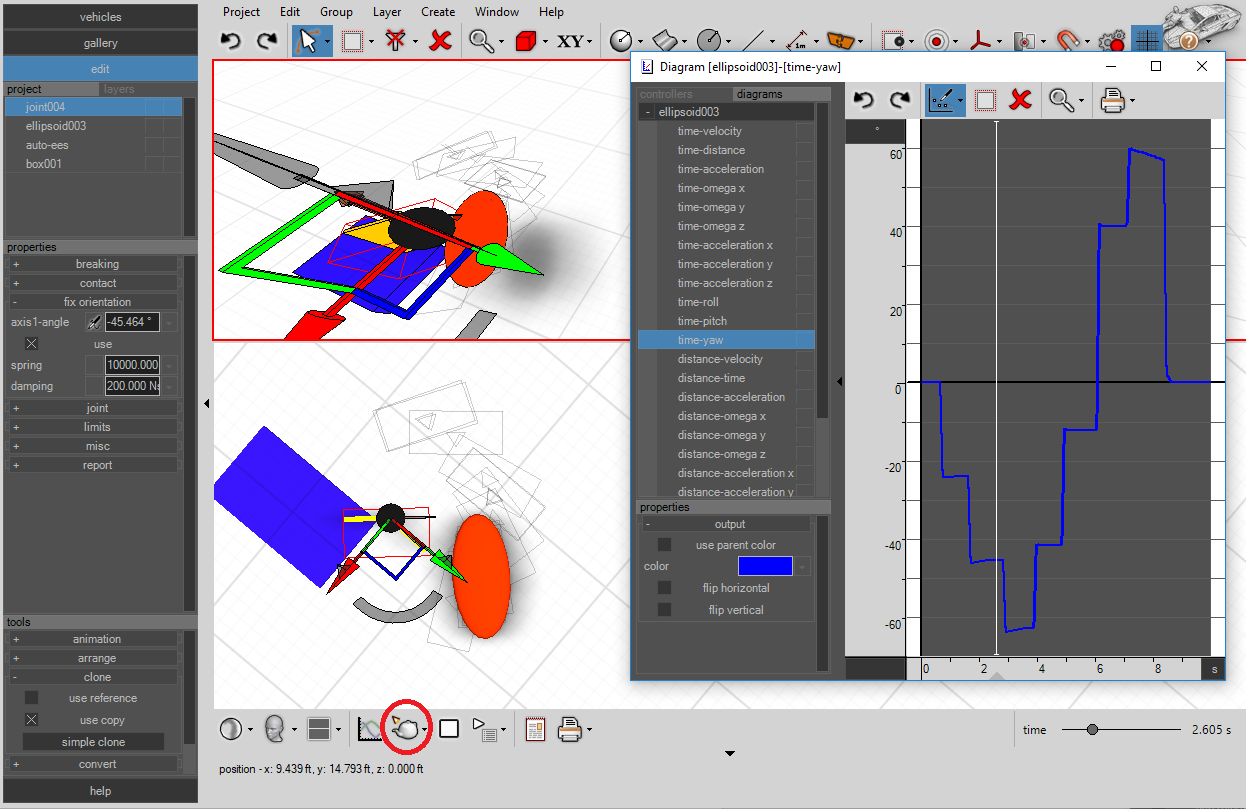Click the red X in Diagram window toolbar
Image resolution: width=1246 pixels, height=809 pixels.
(1021, 100)
